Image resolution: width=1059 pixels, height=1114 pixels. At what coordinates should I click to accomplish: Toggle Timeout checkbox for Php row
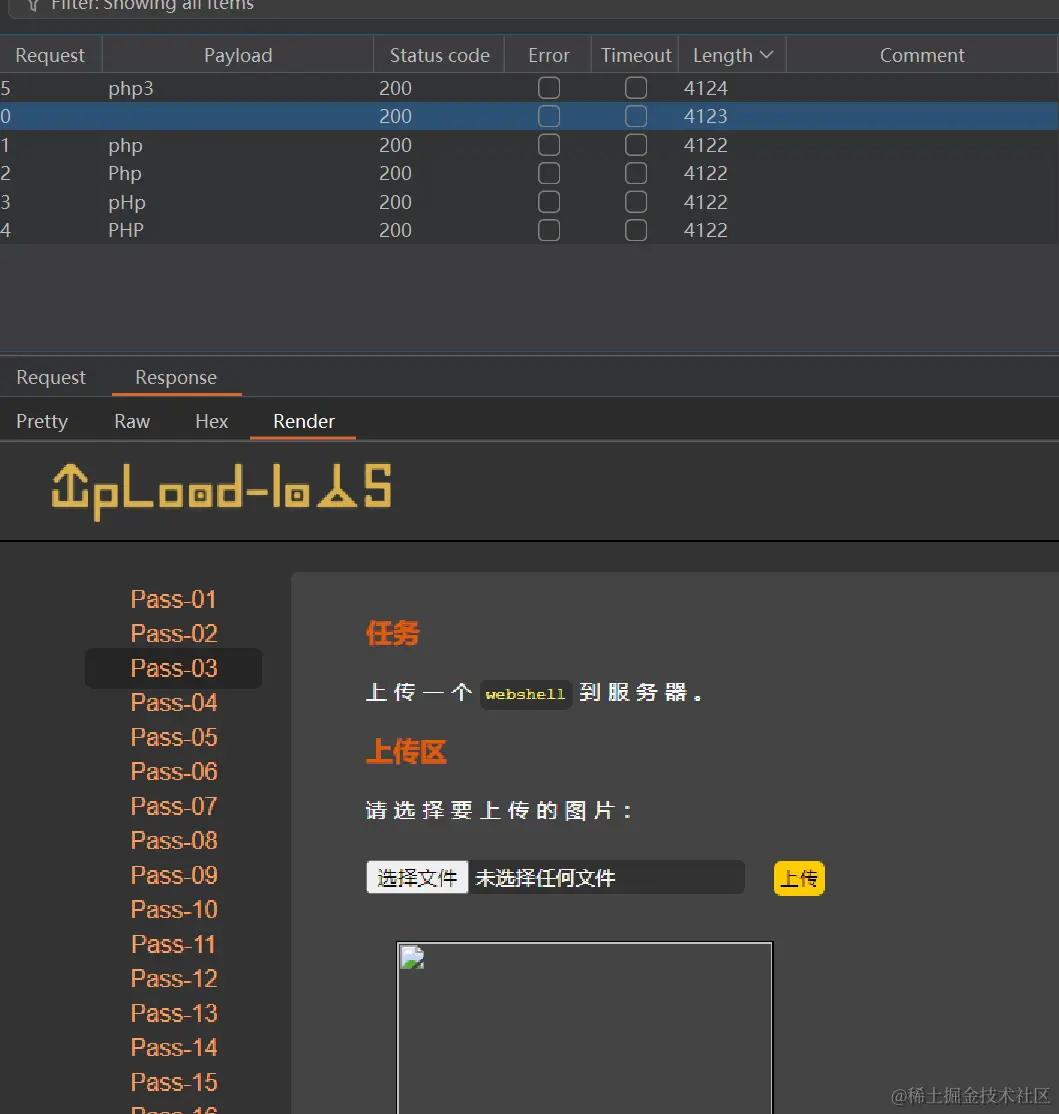pos(636,173)
